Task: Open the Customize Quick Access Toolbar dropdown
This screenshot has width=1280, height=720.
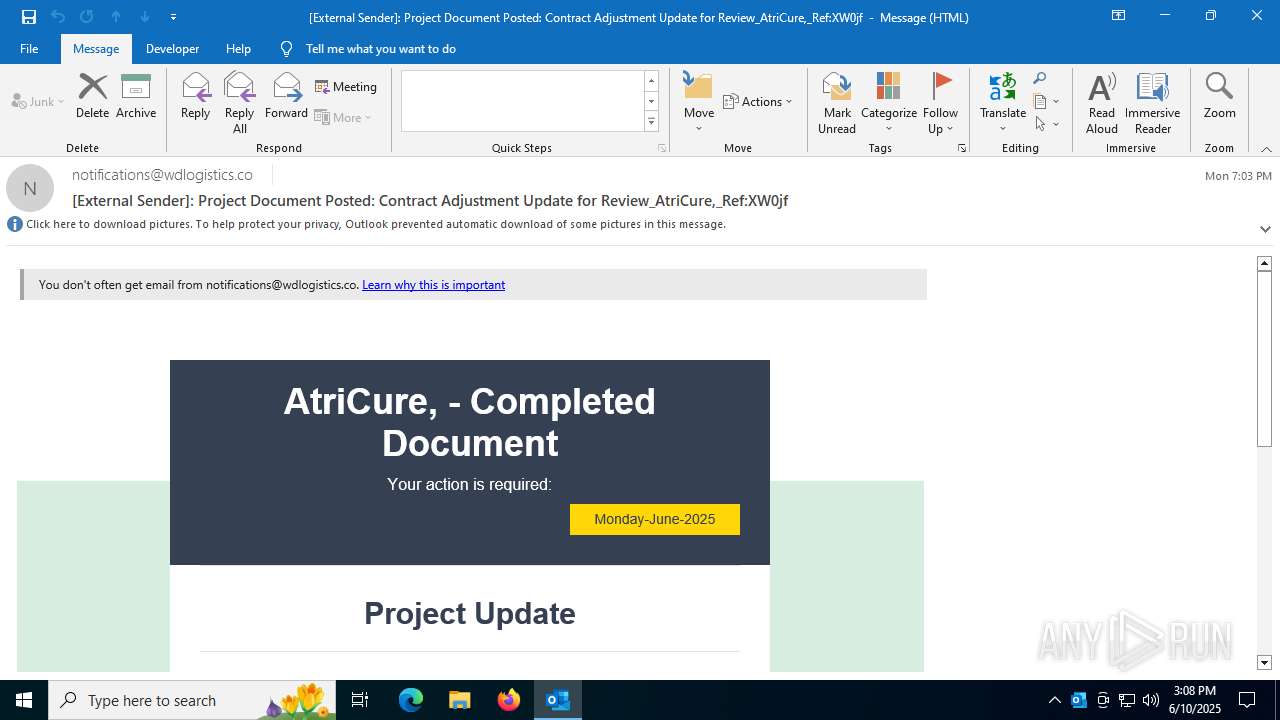Action: pos(174,17)
